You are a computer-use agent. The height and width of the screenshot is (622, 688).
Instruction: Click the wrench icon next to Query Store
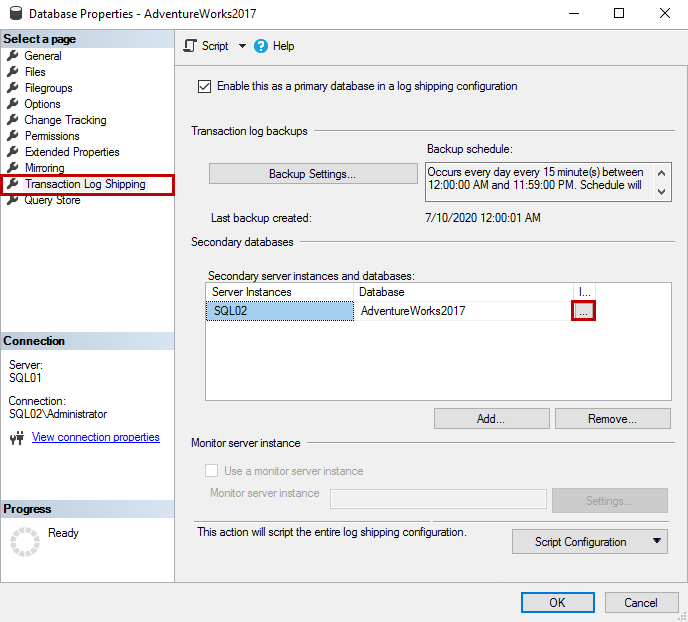[x=13, y=200]
